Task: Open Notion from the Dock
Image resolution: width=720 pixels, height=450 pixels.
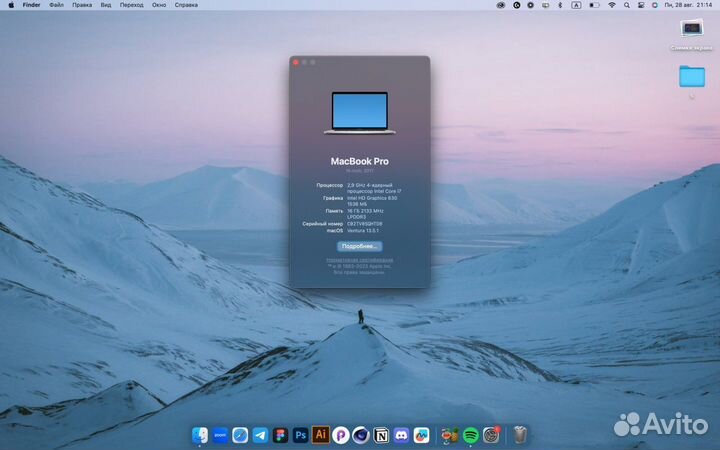Action: click(381, 435)
